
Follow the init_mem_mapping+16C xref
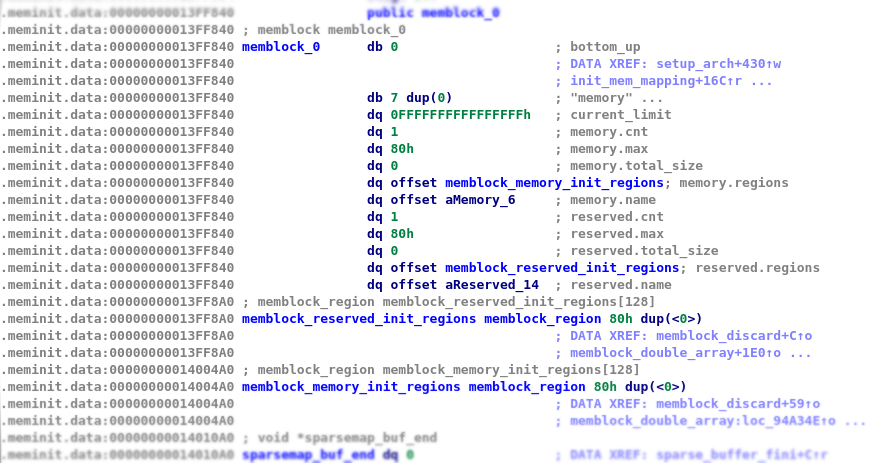point(656,81)
